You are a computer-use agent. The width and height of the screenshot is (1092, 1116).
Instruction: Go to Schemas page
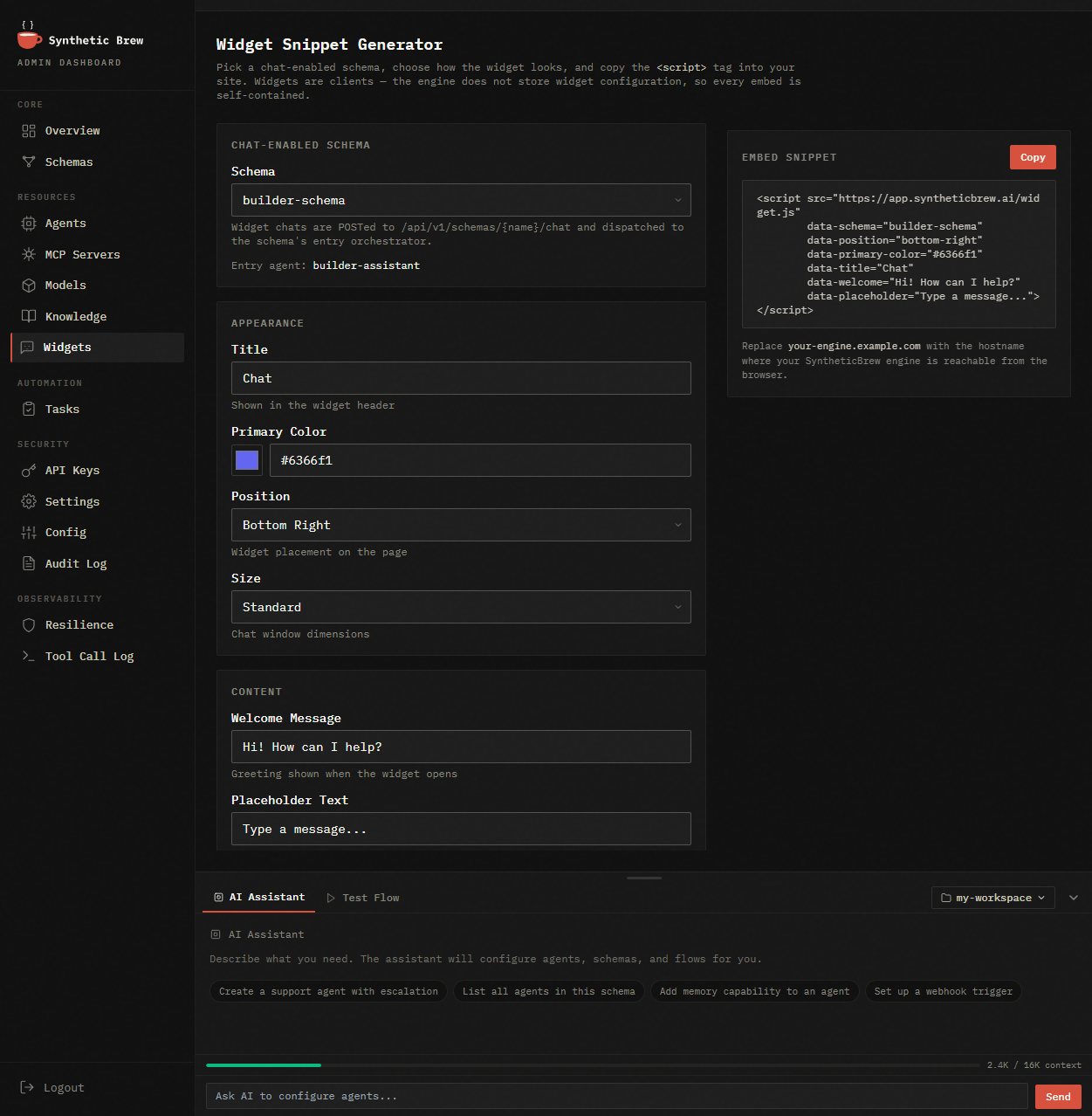coord(97,162)
